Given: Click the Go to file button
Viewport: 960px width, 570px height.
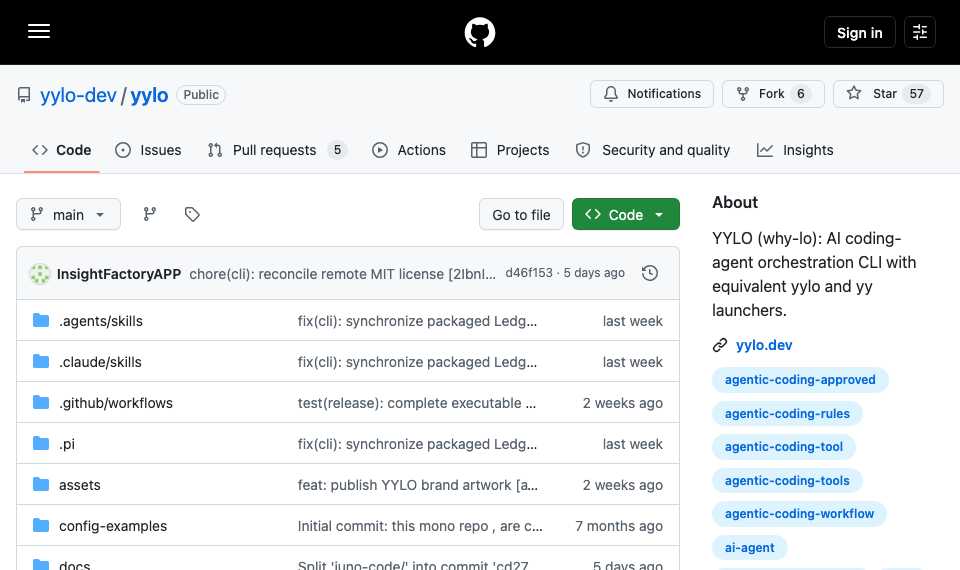Looking at the screenshot, I should pos(521,214).
